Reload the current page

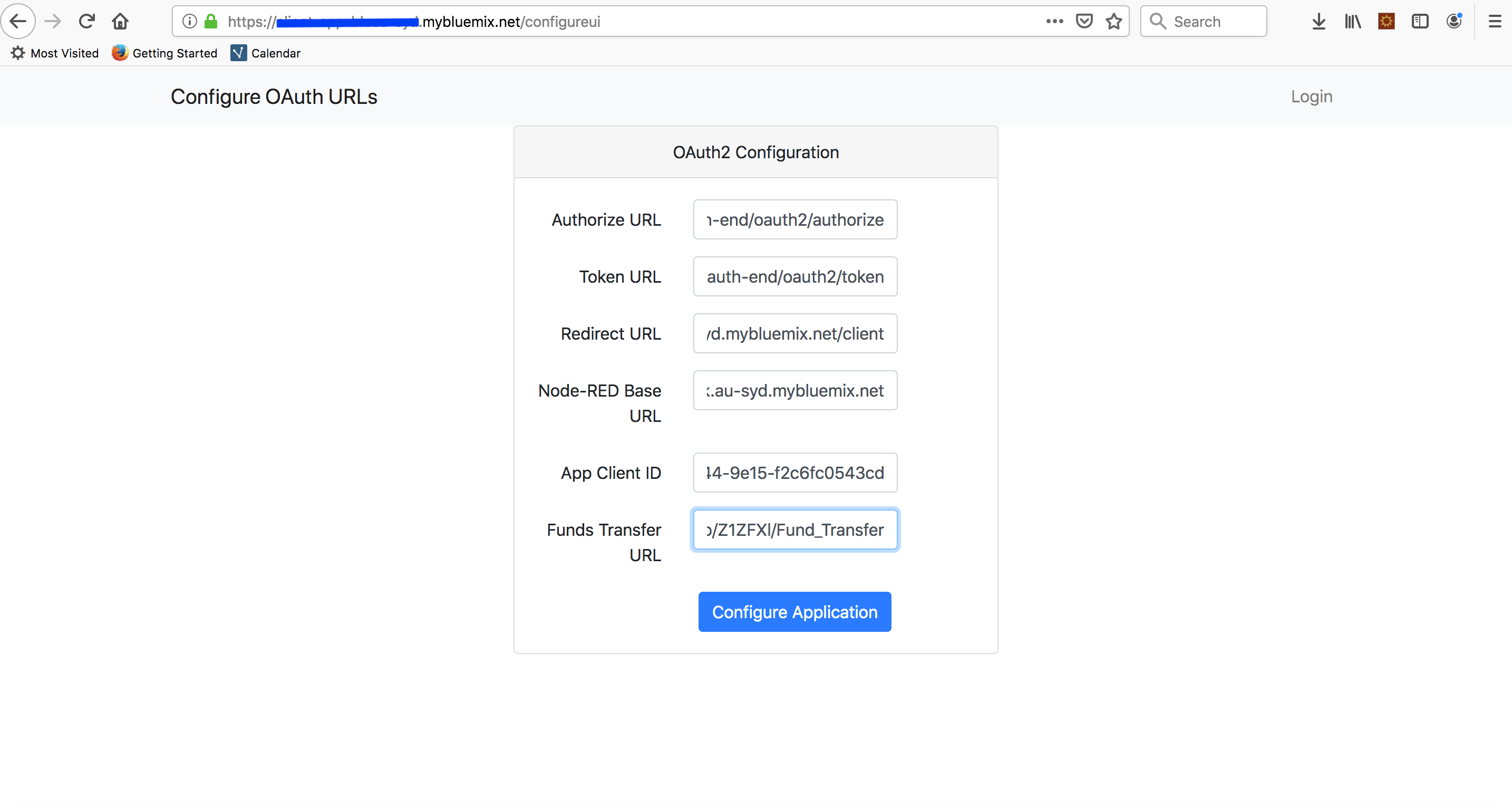[x=87, y=22]
